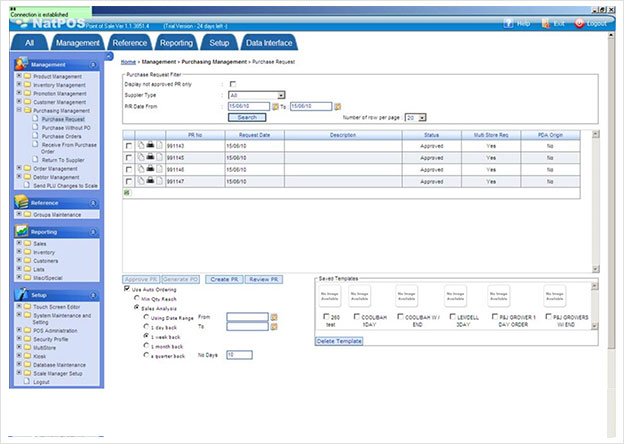Screen dimensions: 624x444
Task: Expand Sales reporting tree node
Action: (19, 243)
